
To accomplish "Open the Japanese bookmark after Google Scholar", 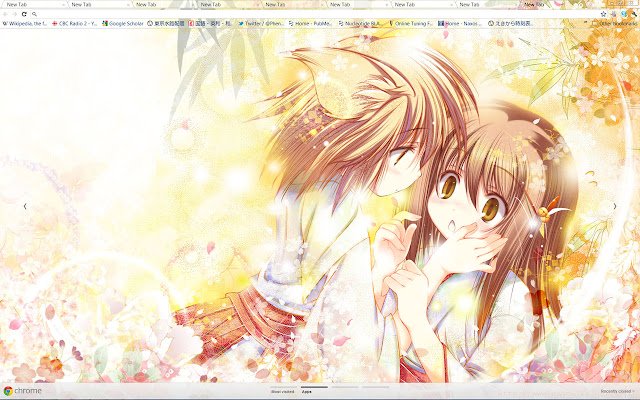I will [166, 24].
